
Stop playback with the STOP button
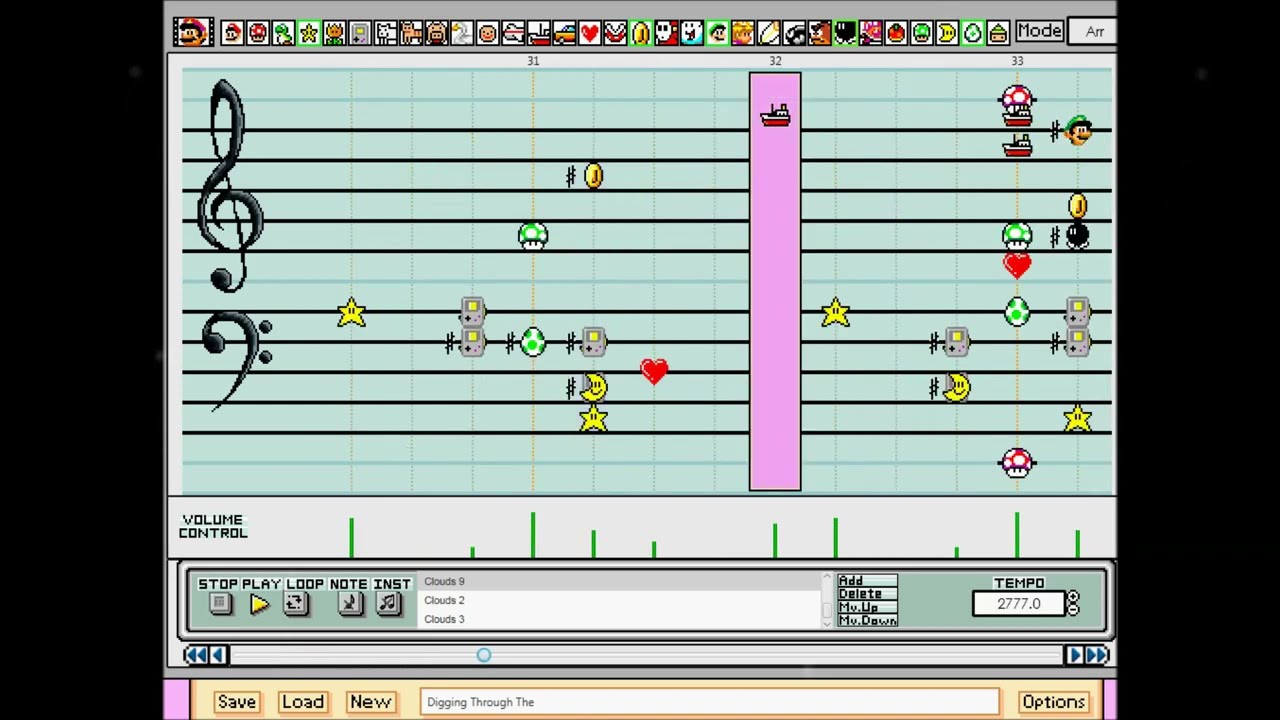point(221,603)
